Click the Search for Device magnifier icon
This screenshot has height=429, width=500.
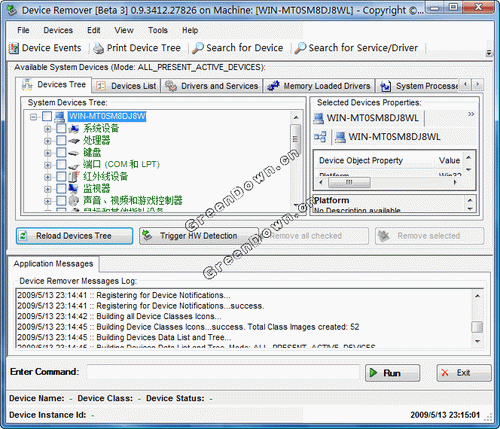[x=198, y=48]
